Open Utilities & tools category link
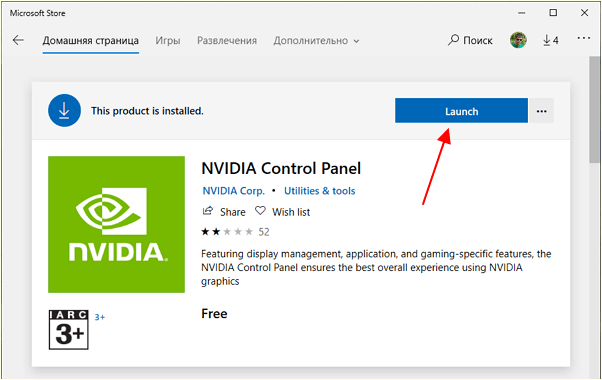Viewport: 602px width, 380px height. 319,191
